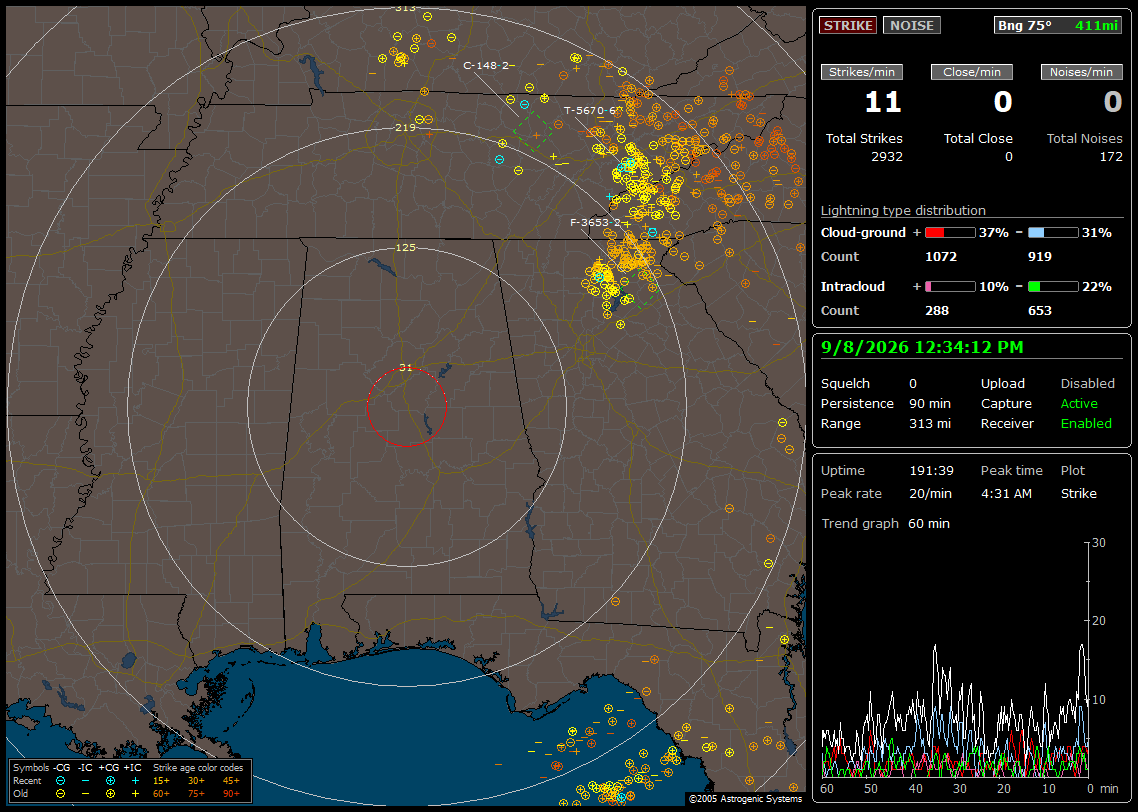Click the date and time display
1138x812 pixels.
[x=922, y=347]
